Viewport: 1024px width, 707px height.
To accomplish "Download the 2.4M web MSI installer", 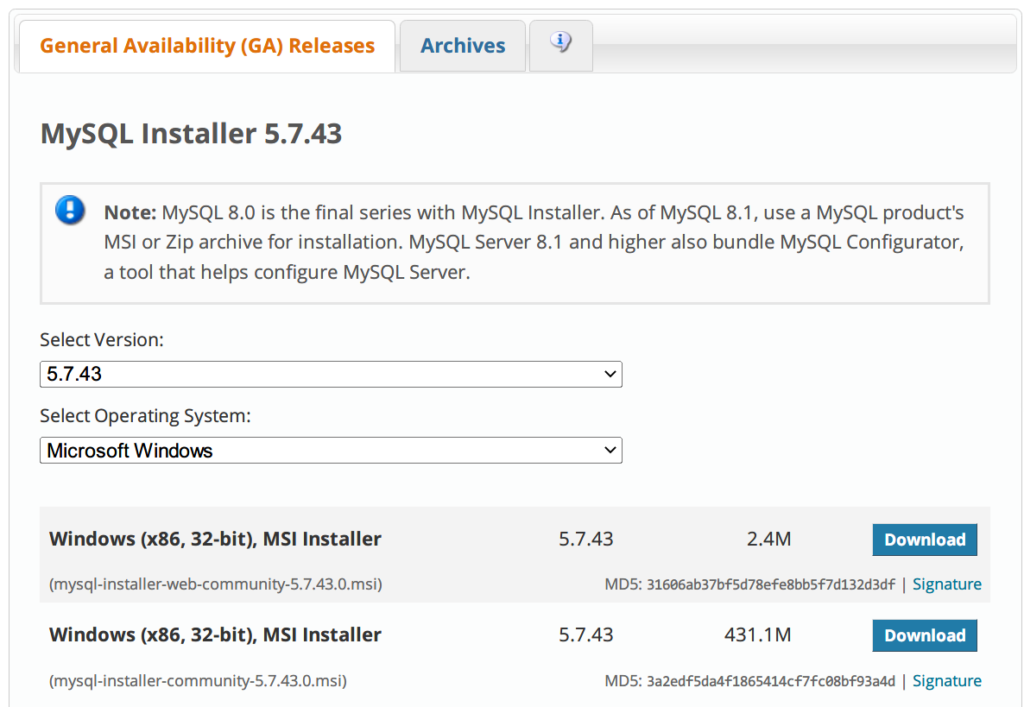I will pos(925,540).
